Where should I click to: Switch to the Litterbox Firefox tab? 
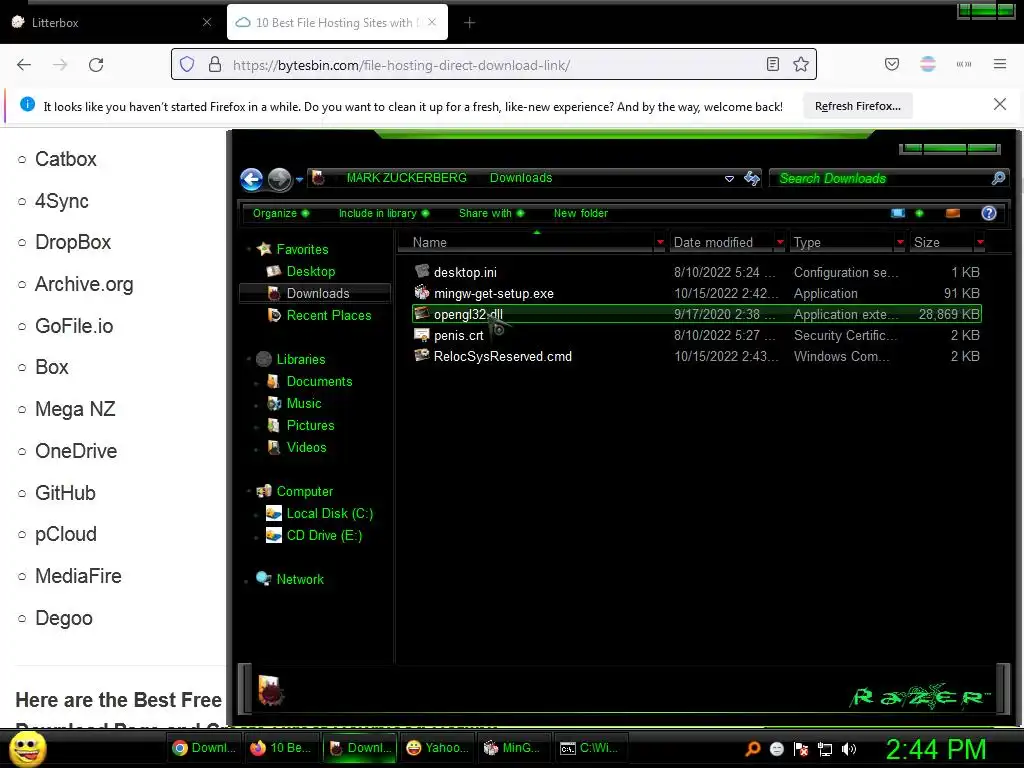pos(112,22)
